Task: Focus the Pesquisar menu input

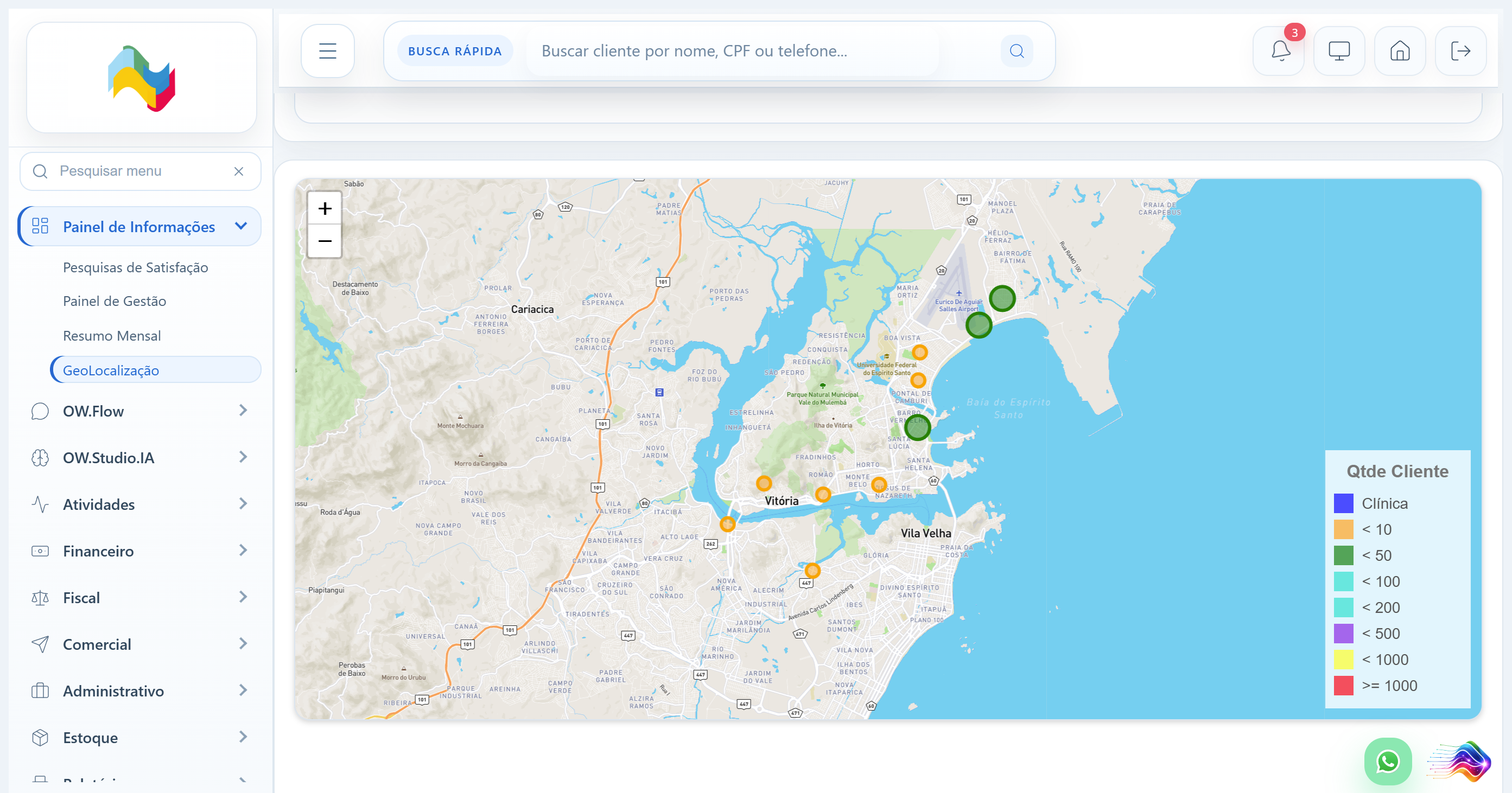Action: [140, 171]
